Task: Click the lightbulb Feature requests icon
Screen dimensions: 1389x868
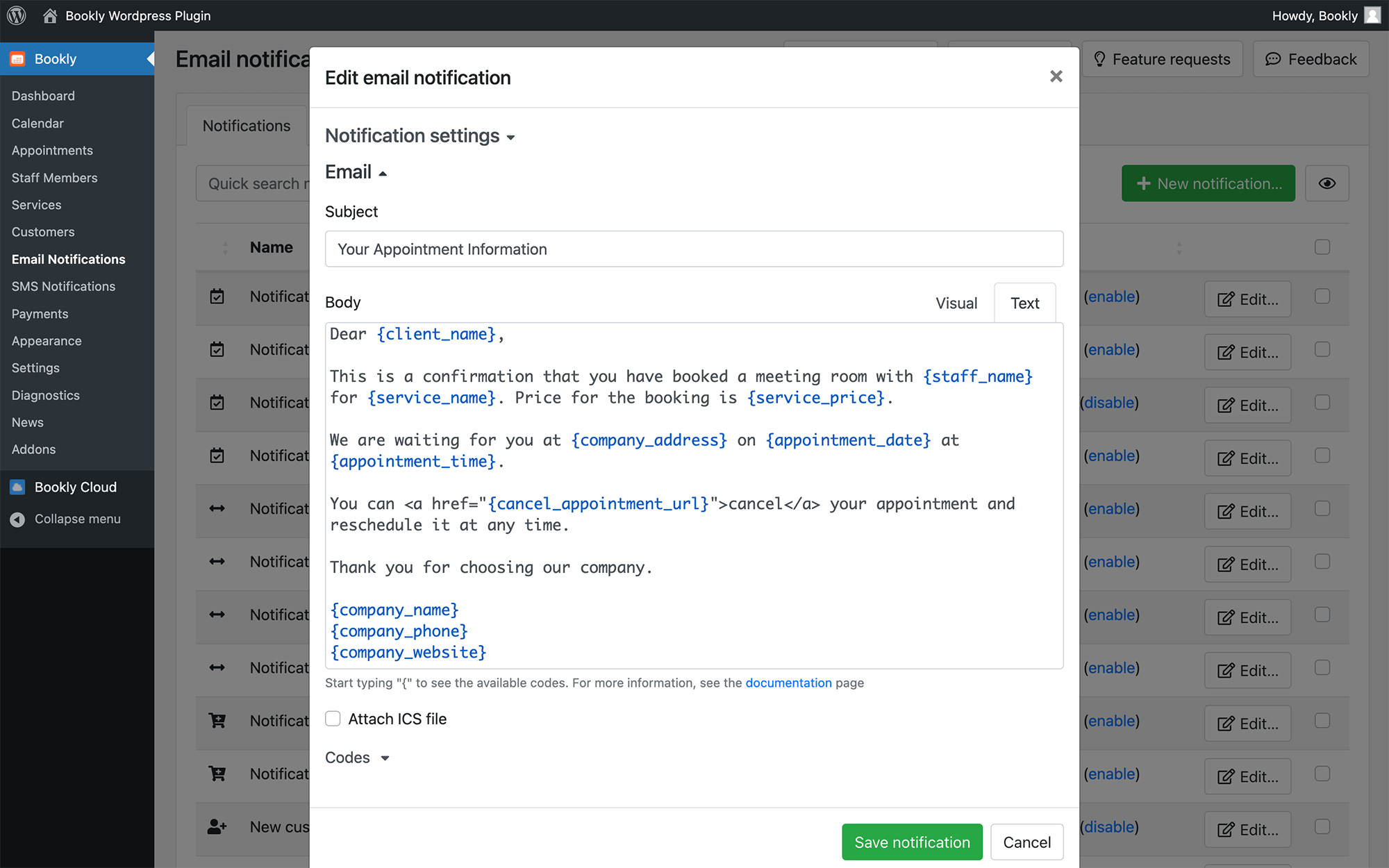Action: click(x=1099, y=59)
